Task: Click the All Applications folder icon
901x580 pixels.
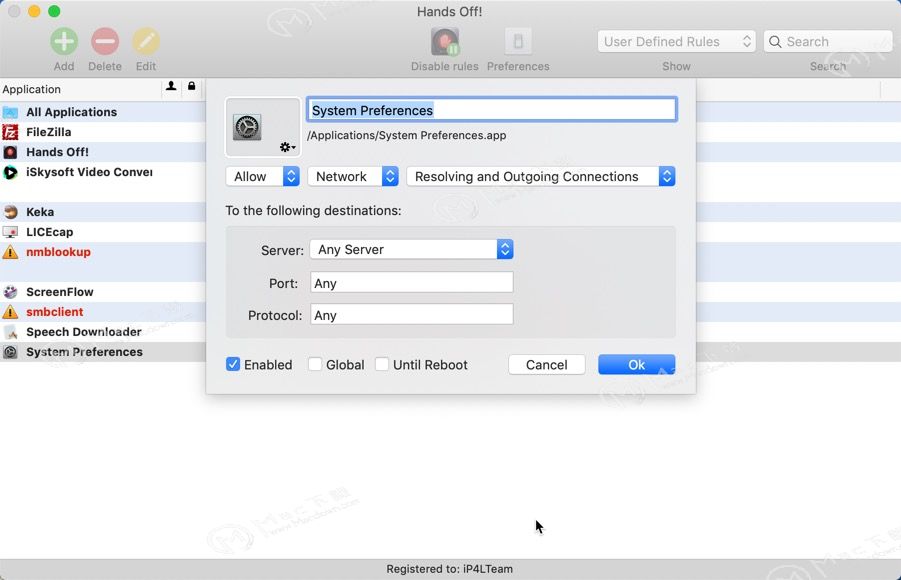Action: coord(10,112)
